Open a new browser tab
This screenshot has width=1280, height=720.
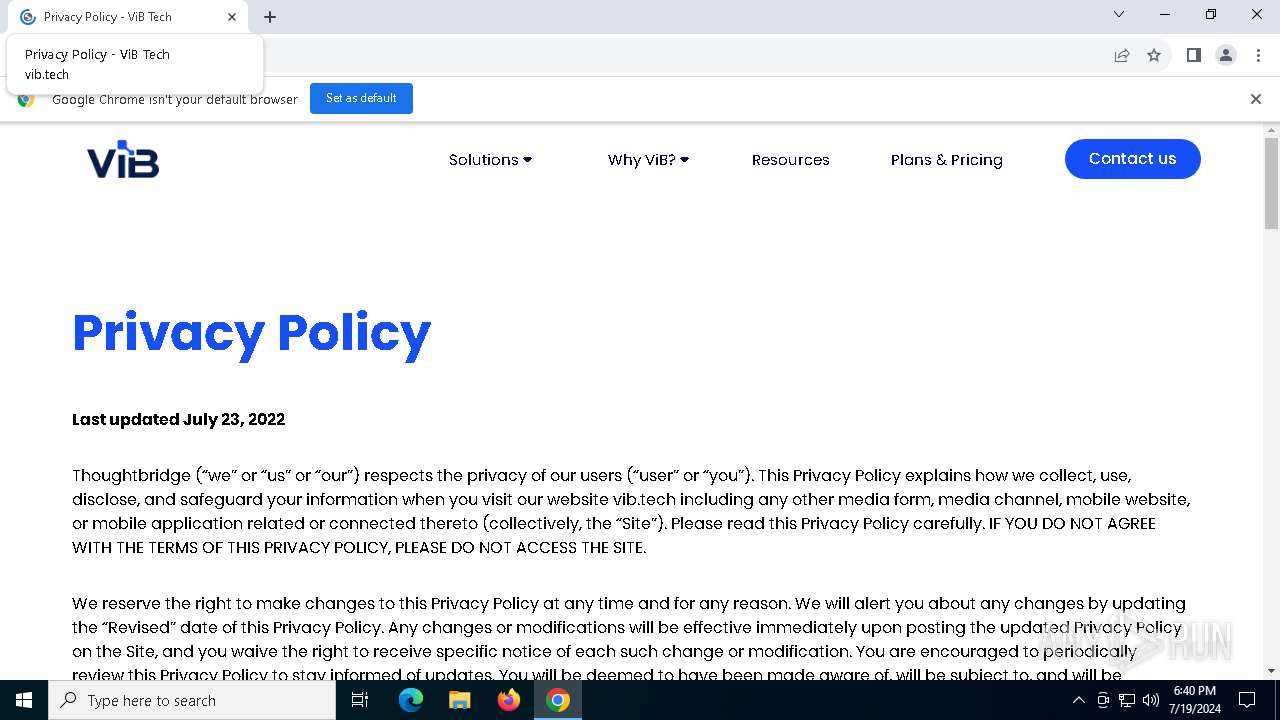coord(270,17)
